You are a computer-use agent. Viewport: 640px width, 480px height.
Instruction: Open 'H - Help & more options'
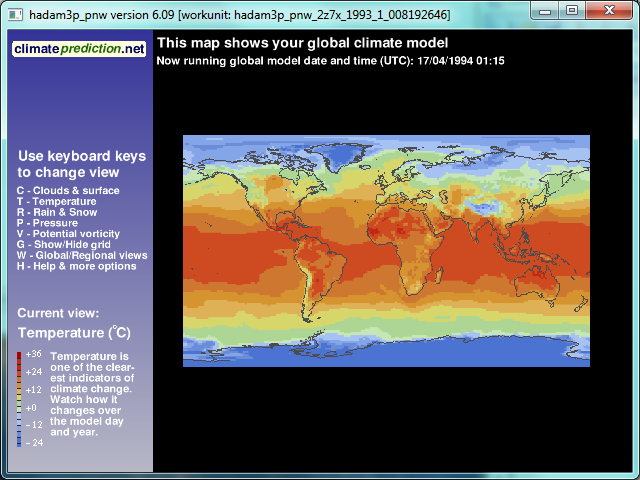tap(76, 266)
